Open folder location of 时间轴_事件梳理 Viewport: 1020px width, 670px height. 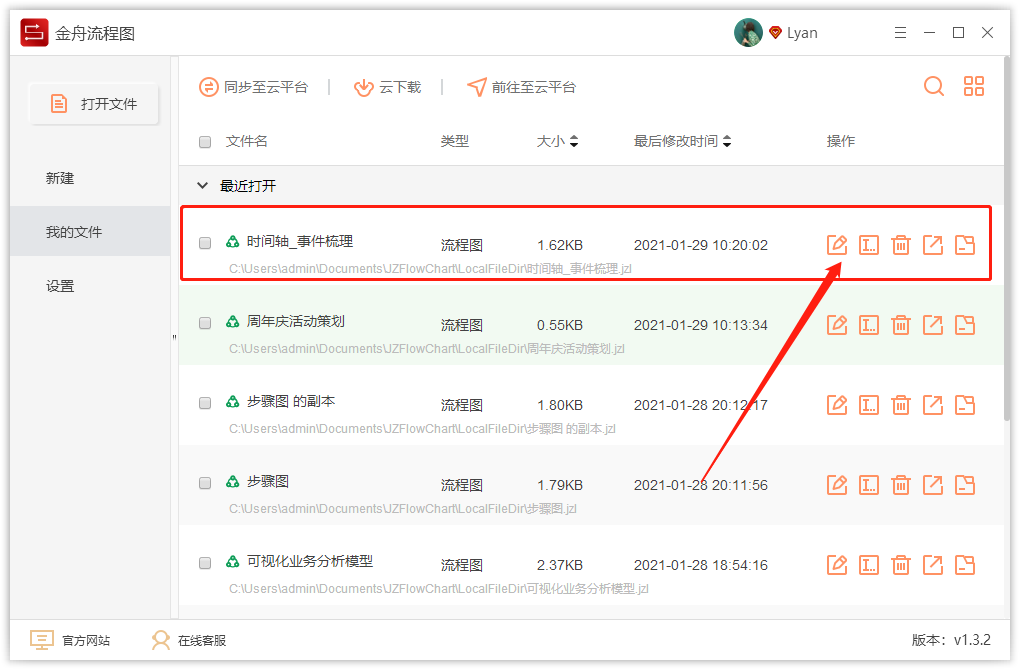[965, 245]
